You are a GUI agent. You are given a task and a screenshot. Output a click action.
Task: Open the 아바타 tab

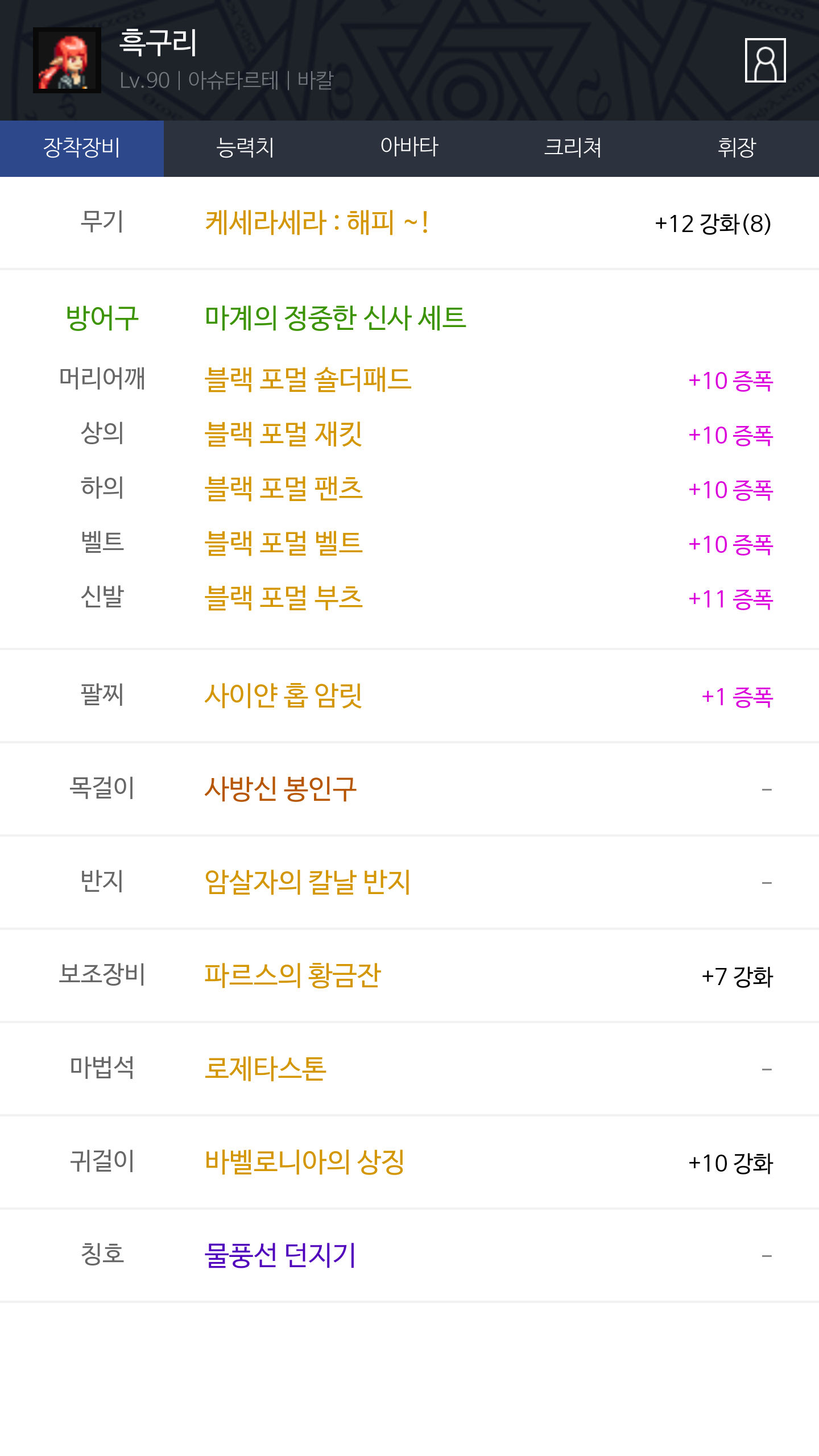click(409, 148)
